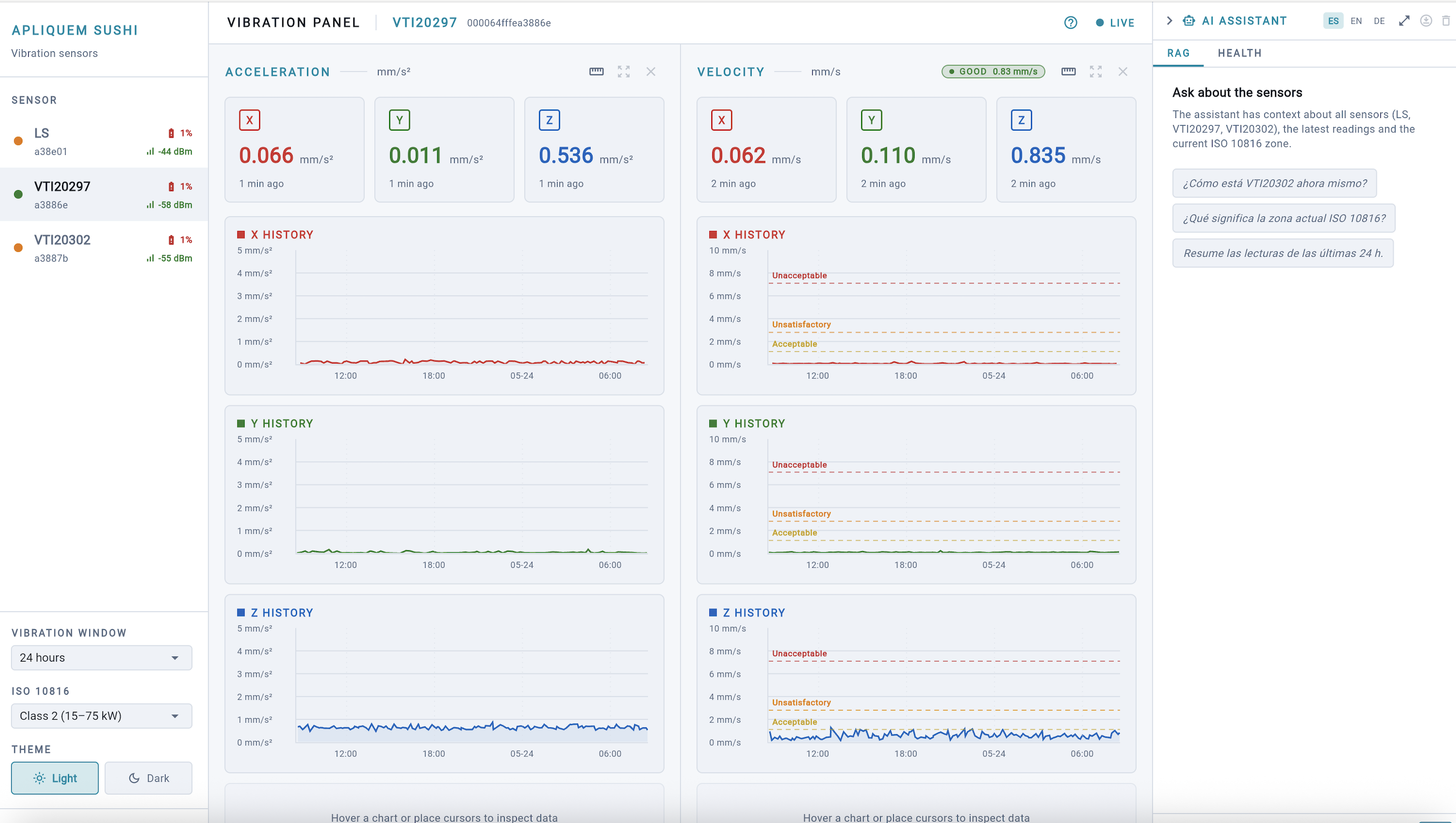The width and height of the screenshot is (1456, 823).
Task: Click the ruler icon in Velocity panel
Action: click(x=1068, y=72)
